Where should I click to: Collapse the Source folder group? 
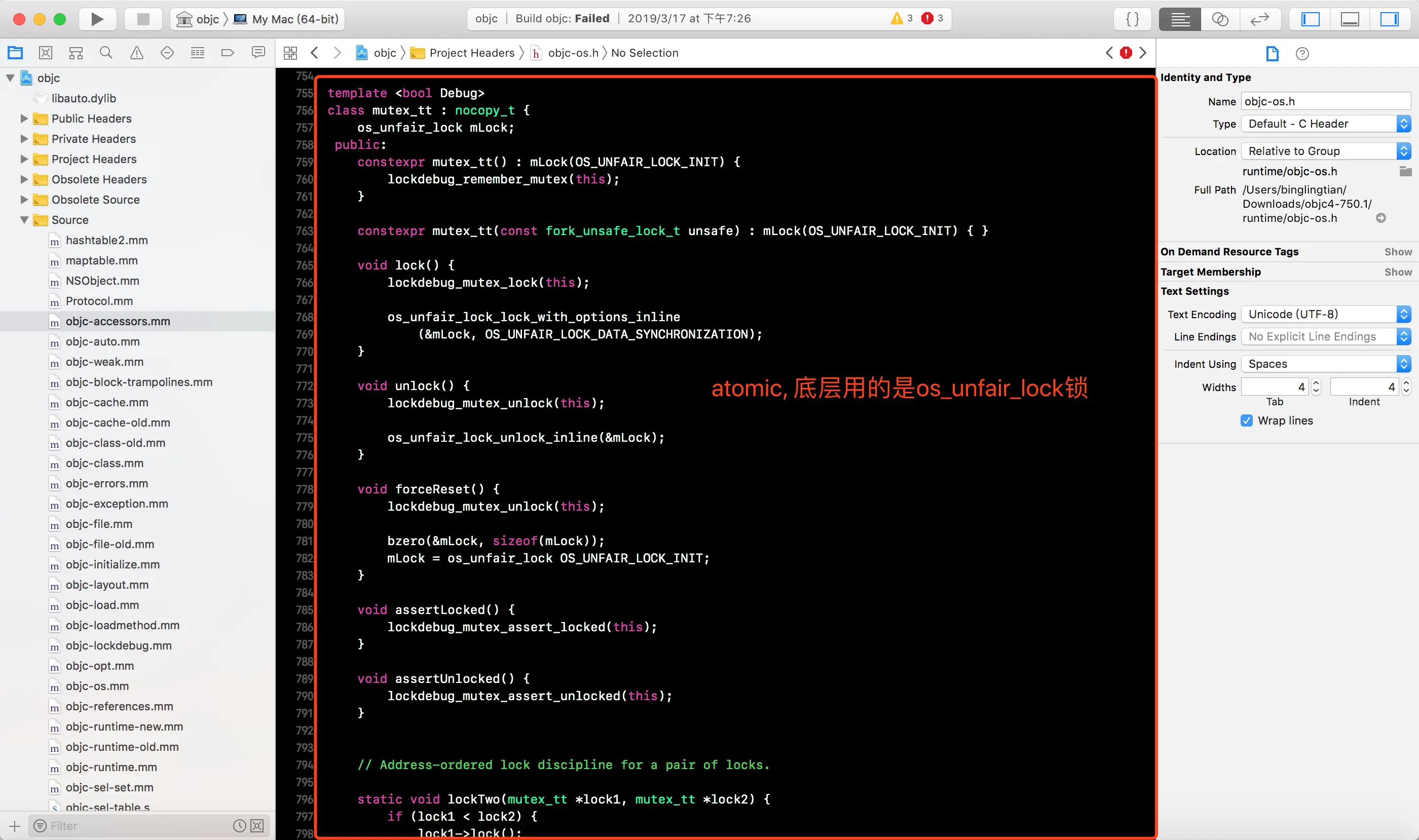click(24, 219)
